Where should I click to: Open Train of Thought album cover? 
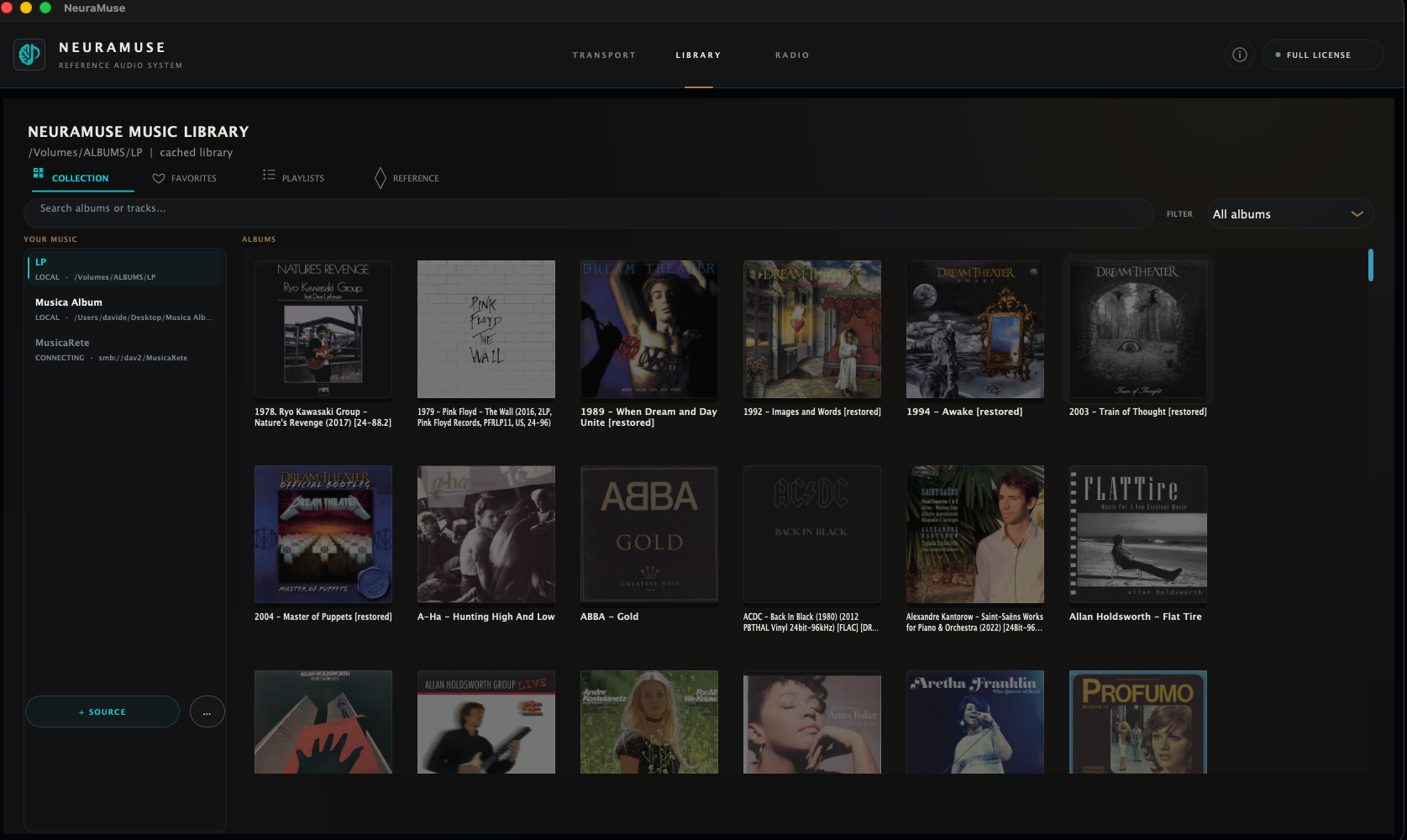pyautogui.click(x=1138, y=329)
